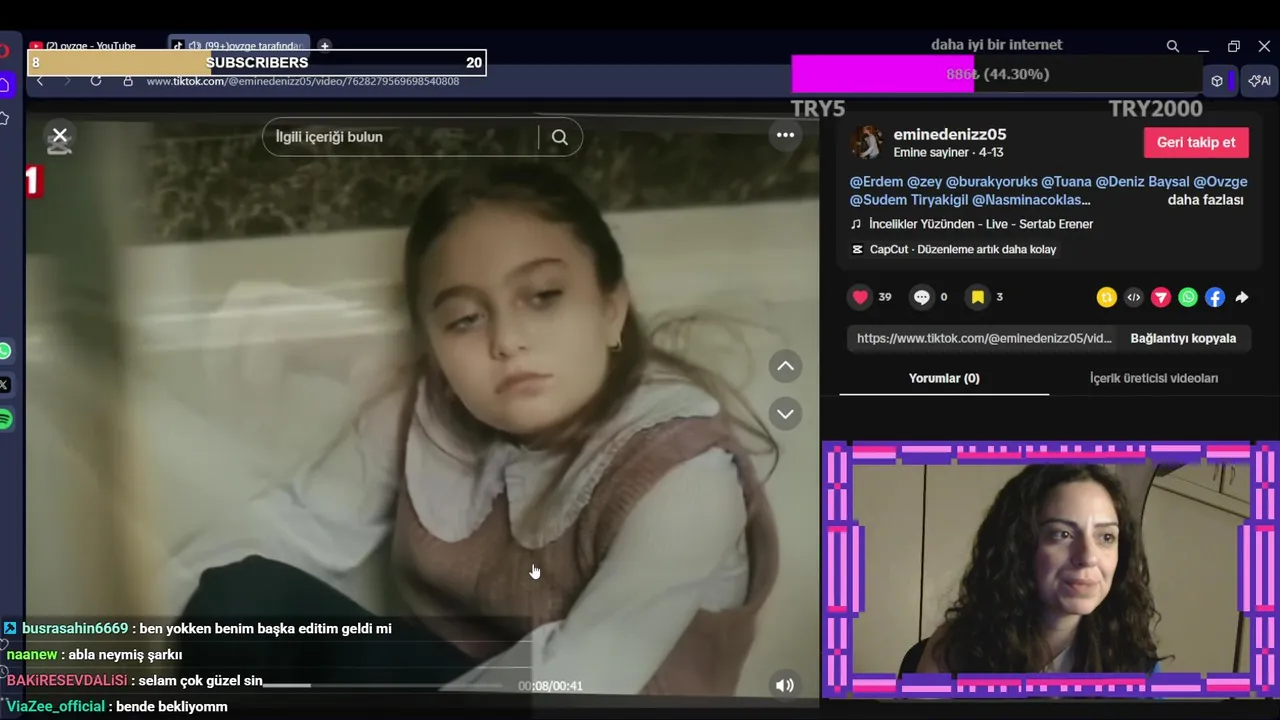The height and width of the screenshot is (720, 1280).
Task: Click the @burakyoruks mention
Action: point(989,182)
